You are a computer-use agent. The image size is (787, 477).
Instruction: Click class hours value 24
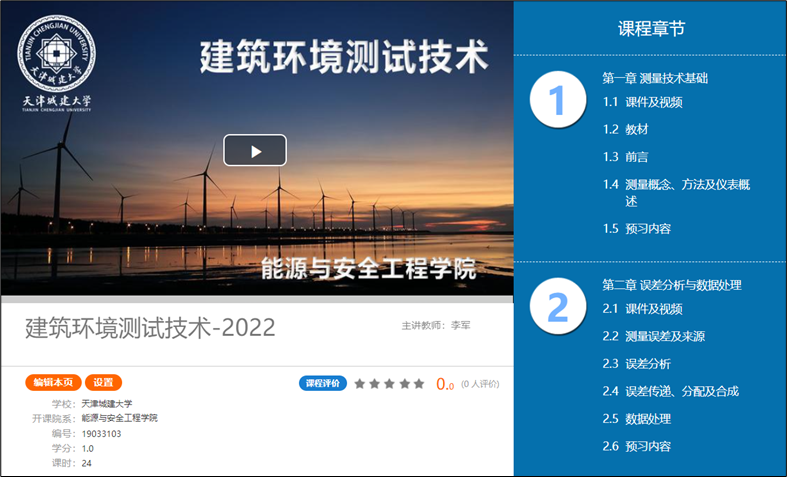pyautogui.click(x=86, y=463)
